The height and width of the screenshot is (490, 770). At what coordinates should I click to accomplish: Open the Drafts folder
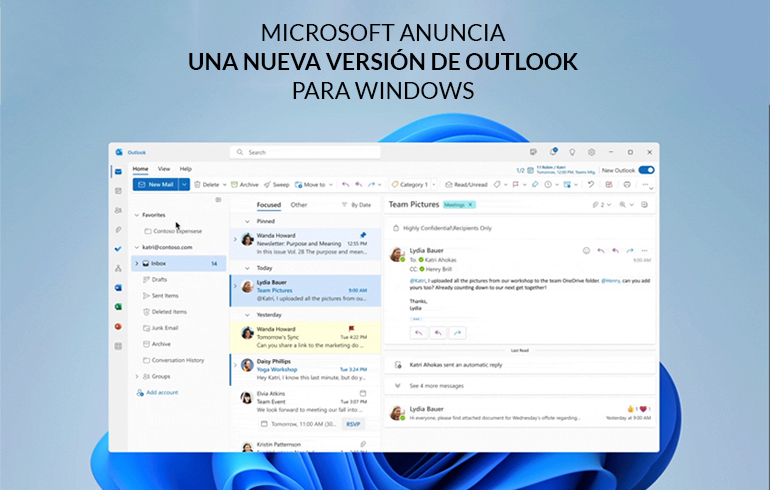[159, 280]
